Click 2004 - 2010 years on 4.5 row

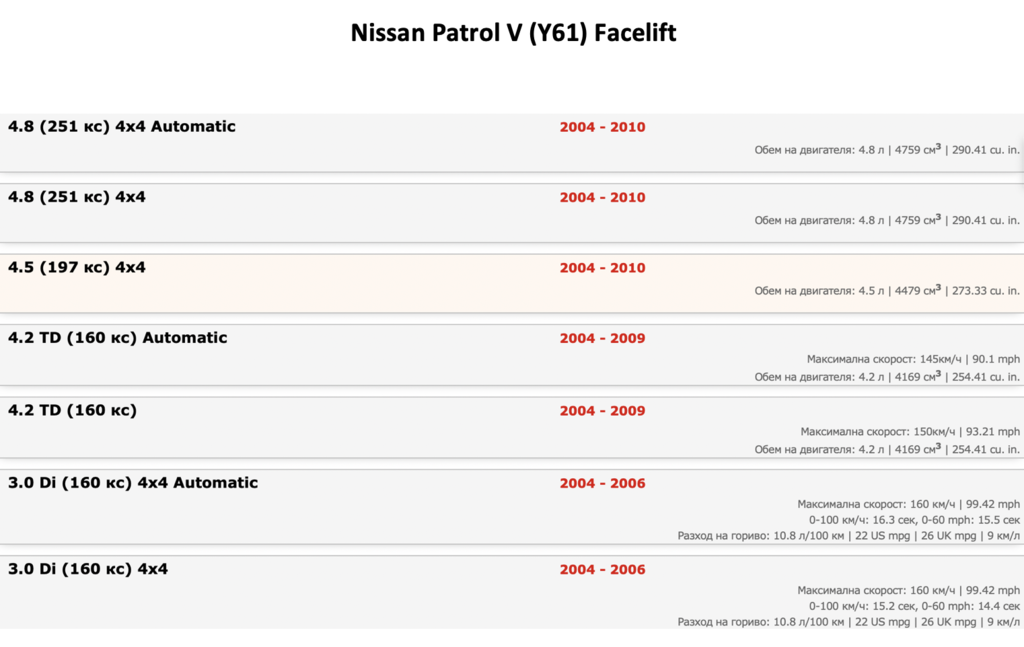click(x=602, y=268)
